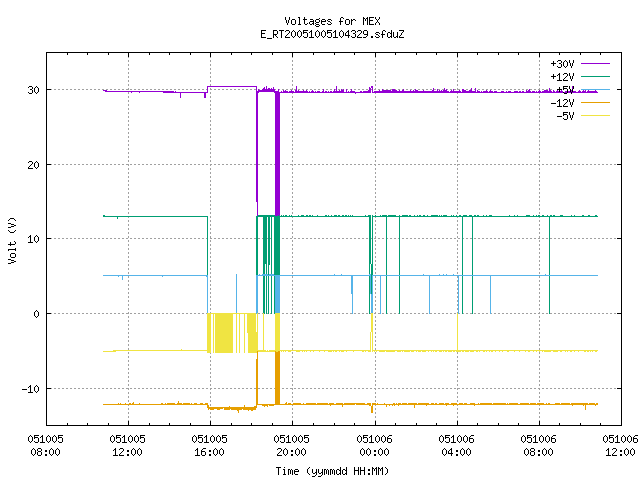The height and width of the screenshot is (480, 640).
Task: Click the y-axis tick label 10
Action: tap(33, 239)
